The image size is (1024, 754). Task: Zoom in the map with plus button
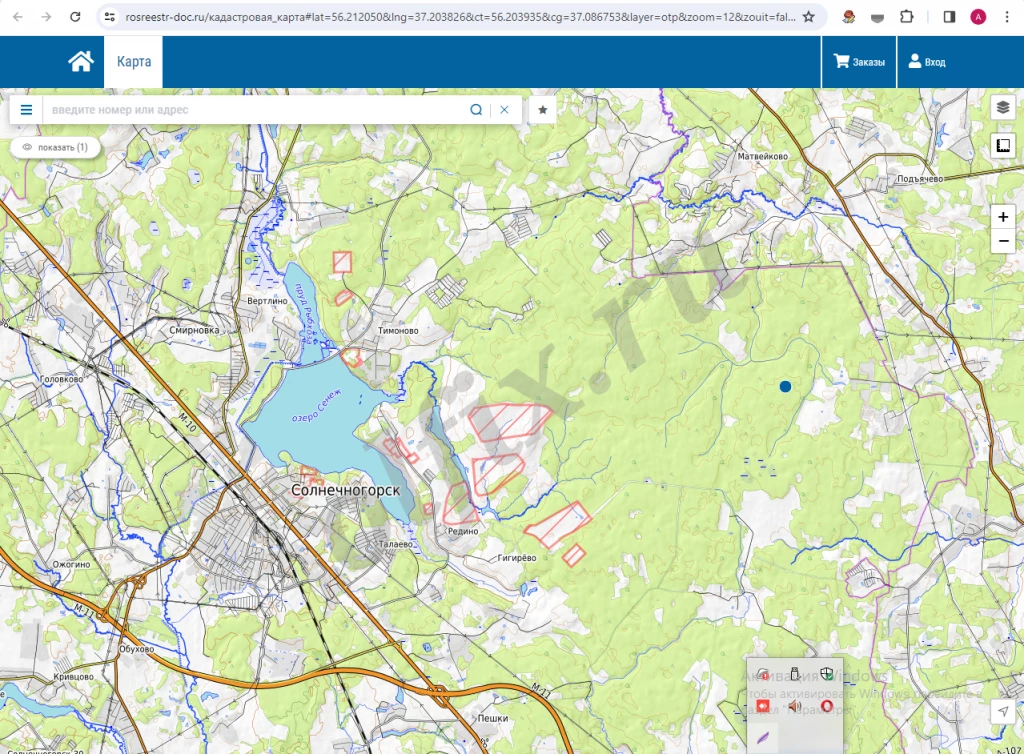1003,217
